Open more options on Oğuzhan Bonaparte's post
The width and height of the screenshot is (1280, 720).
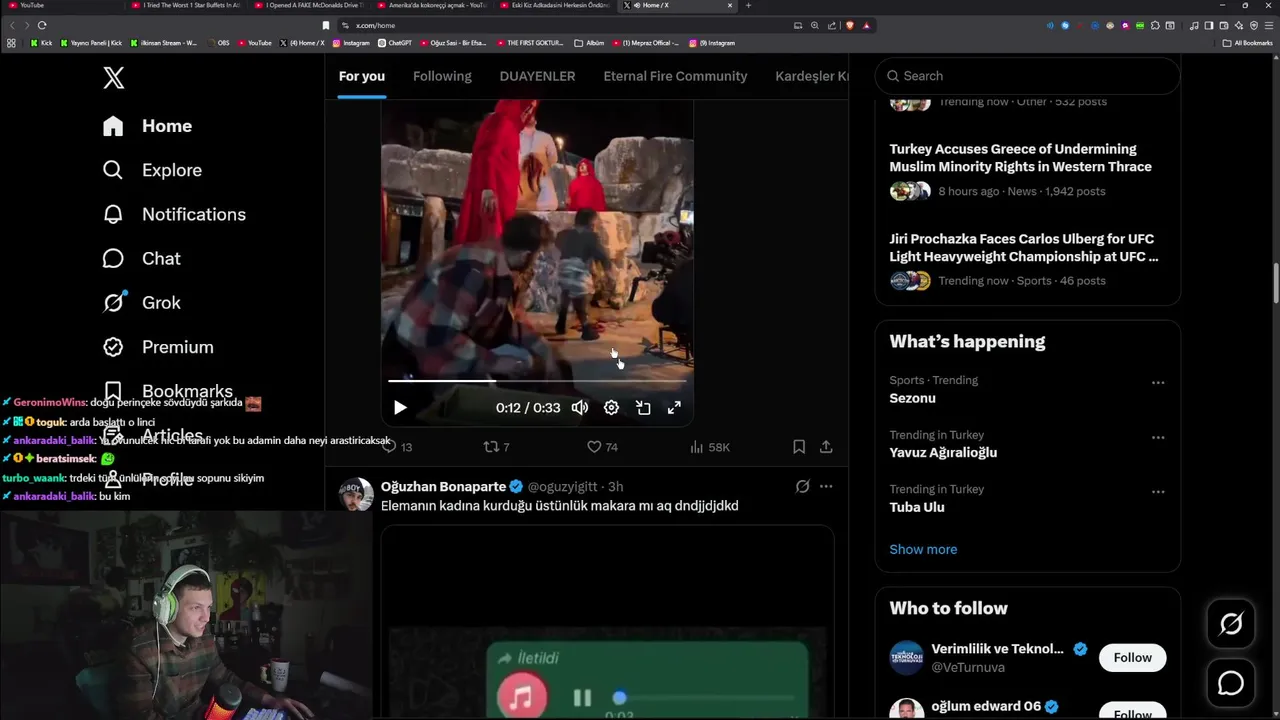826,487
